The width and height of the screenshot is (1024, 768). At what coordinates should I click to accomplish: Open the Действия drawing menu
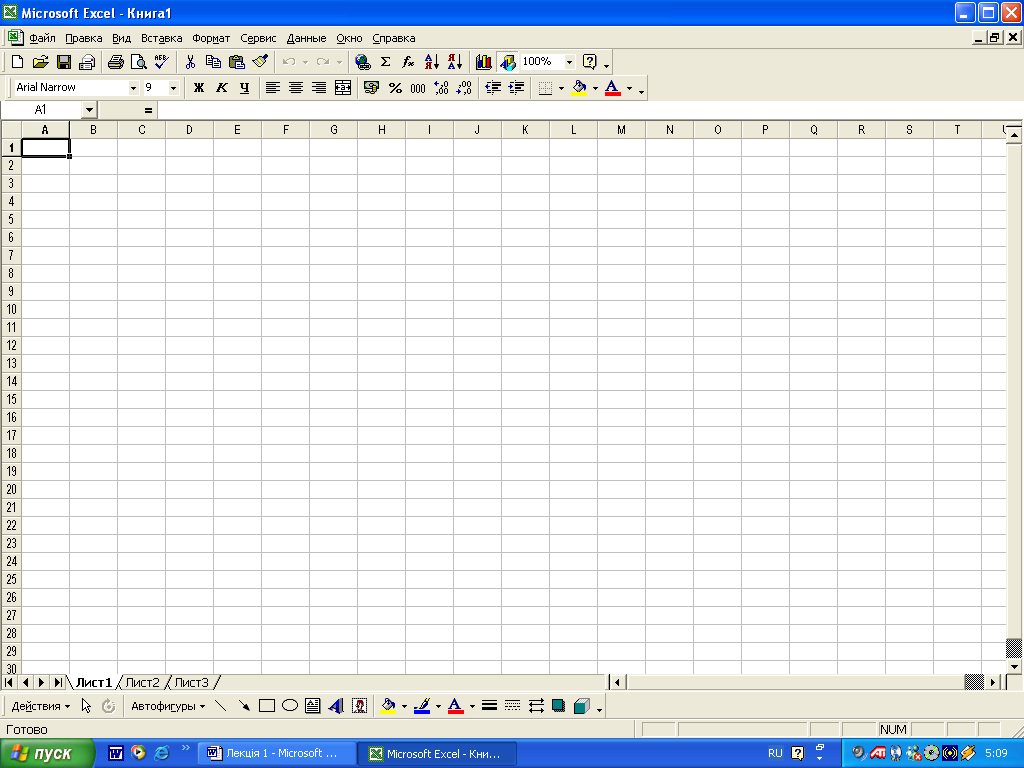[40, 706]
